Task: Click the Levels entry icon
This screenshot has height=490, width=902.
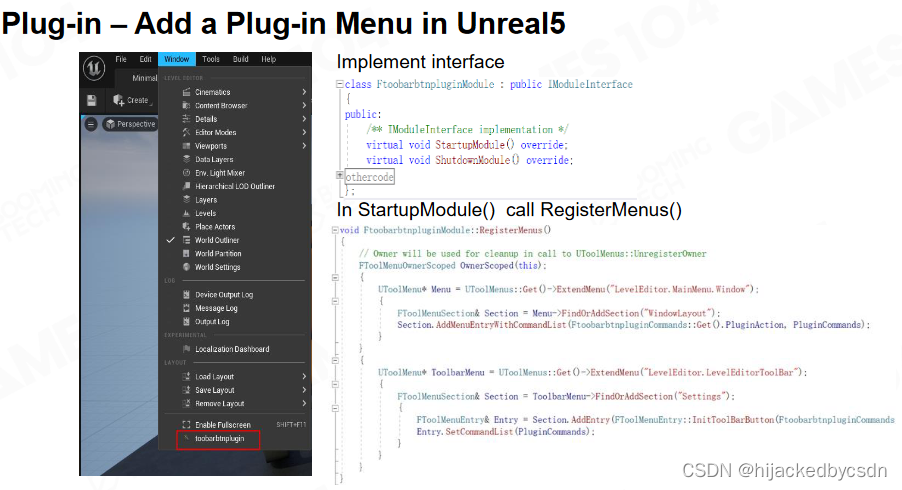Action: (x=186, y=213)
